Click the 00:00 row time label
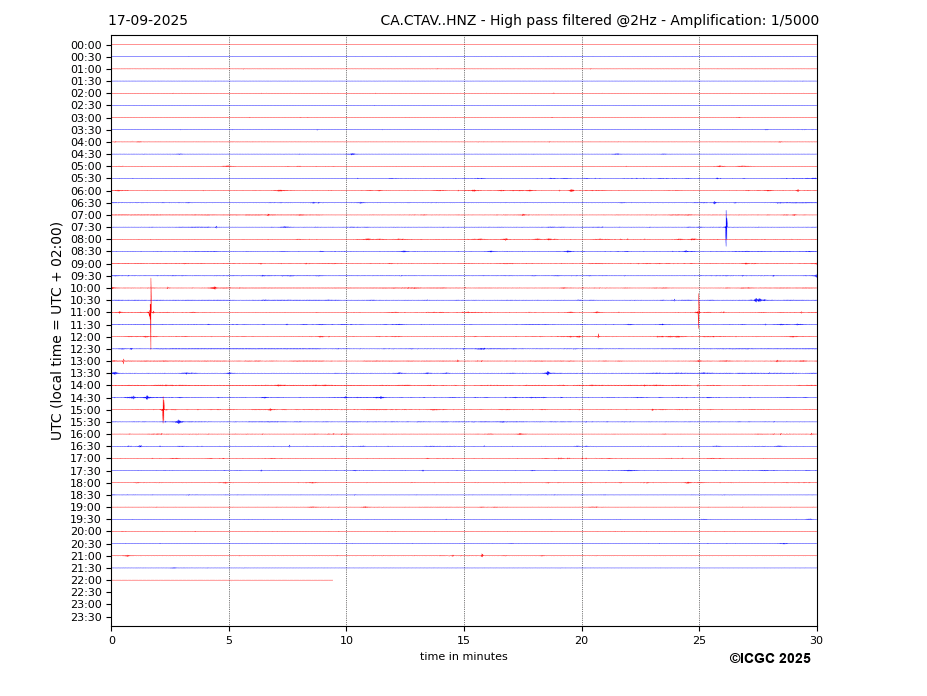The image size is (927, 696). (x=86, y=46)
